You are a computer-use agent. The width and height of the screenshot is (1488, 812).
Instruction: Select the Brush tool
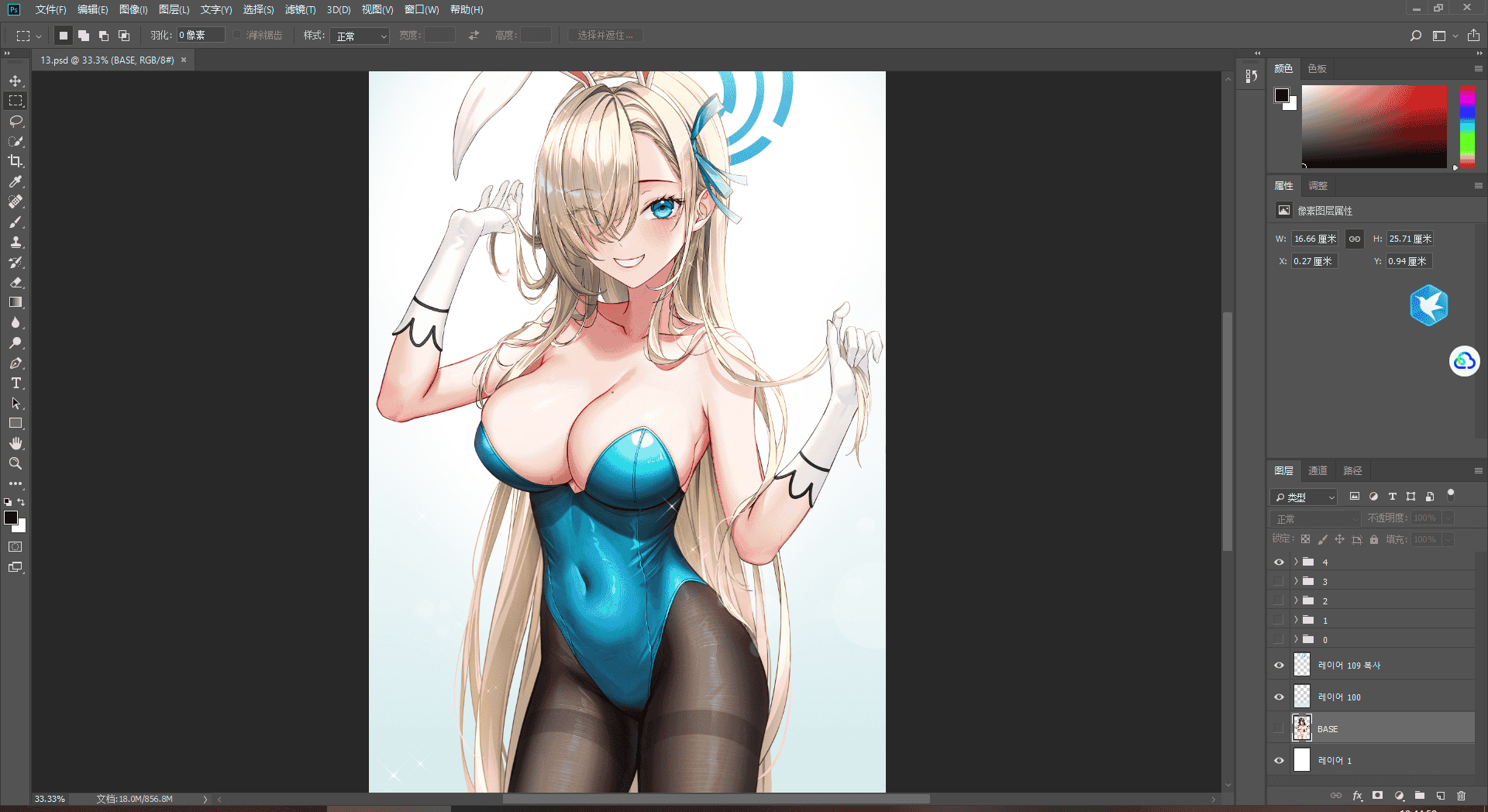click(x=15, y=222)
